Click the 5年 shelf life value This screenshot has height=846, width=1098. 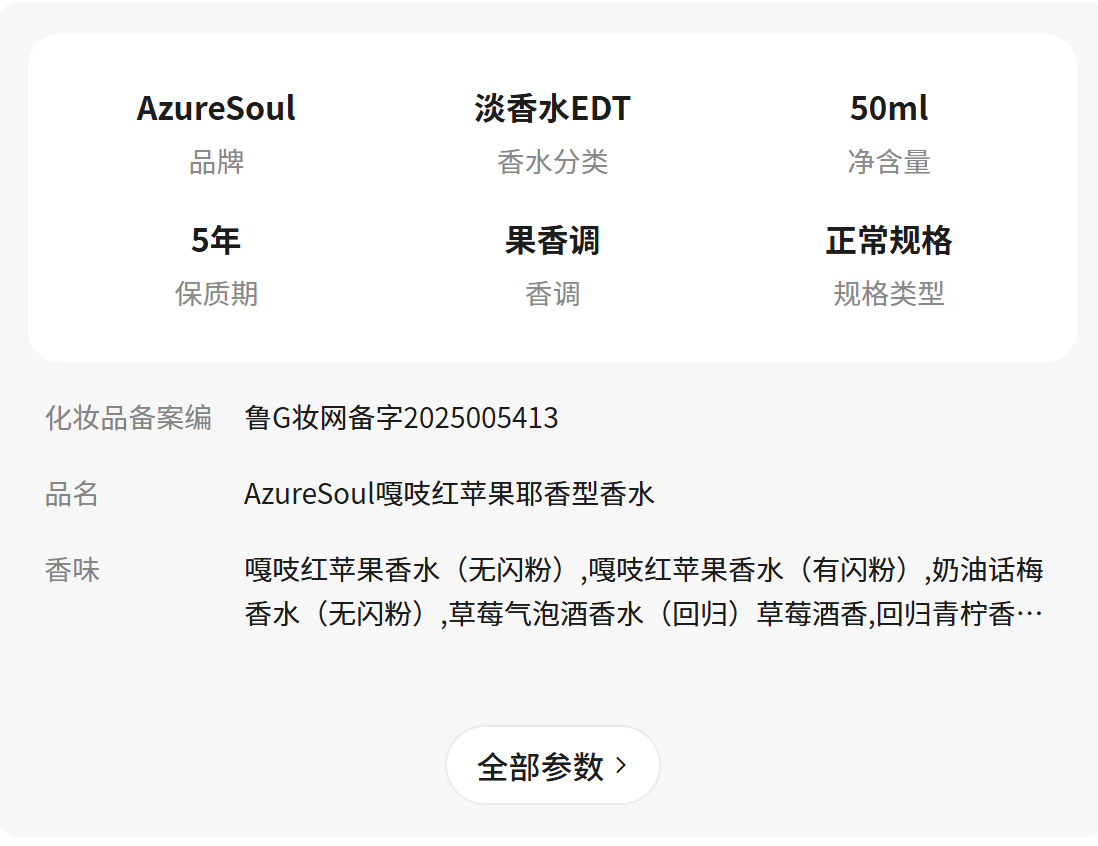216,240
